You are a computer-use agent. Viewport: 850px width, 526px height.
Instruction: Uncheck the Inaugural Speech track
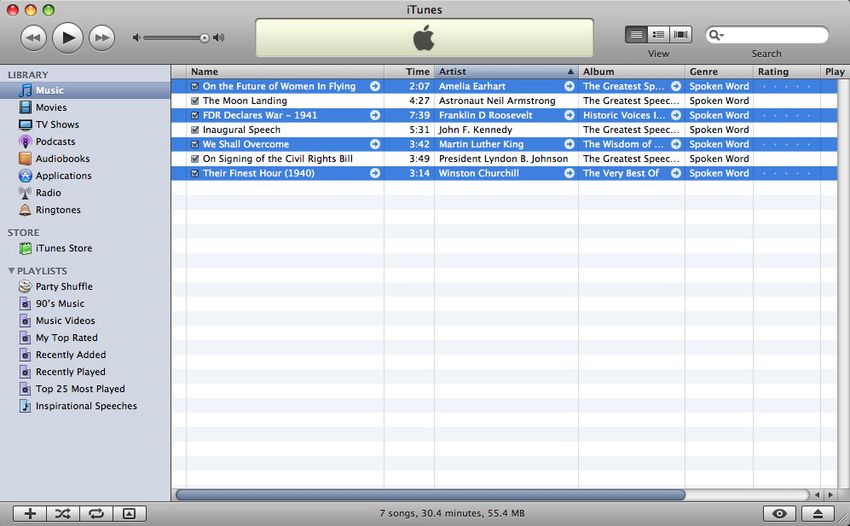click(x=195, y=130)
